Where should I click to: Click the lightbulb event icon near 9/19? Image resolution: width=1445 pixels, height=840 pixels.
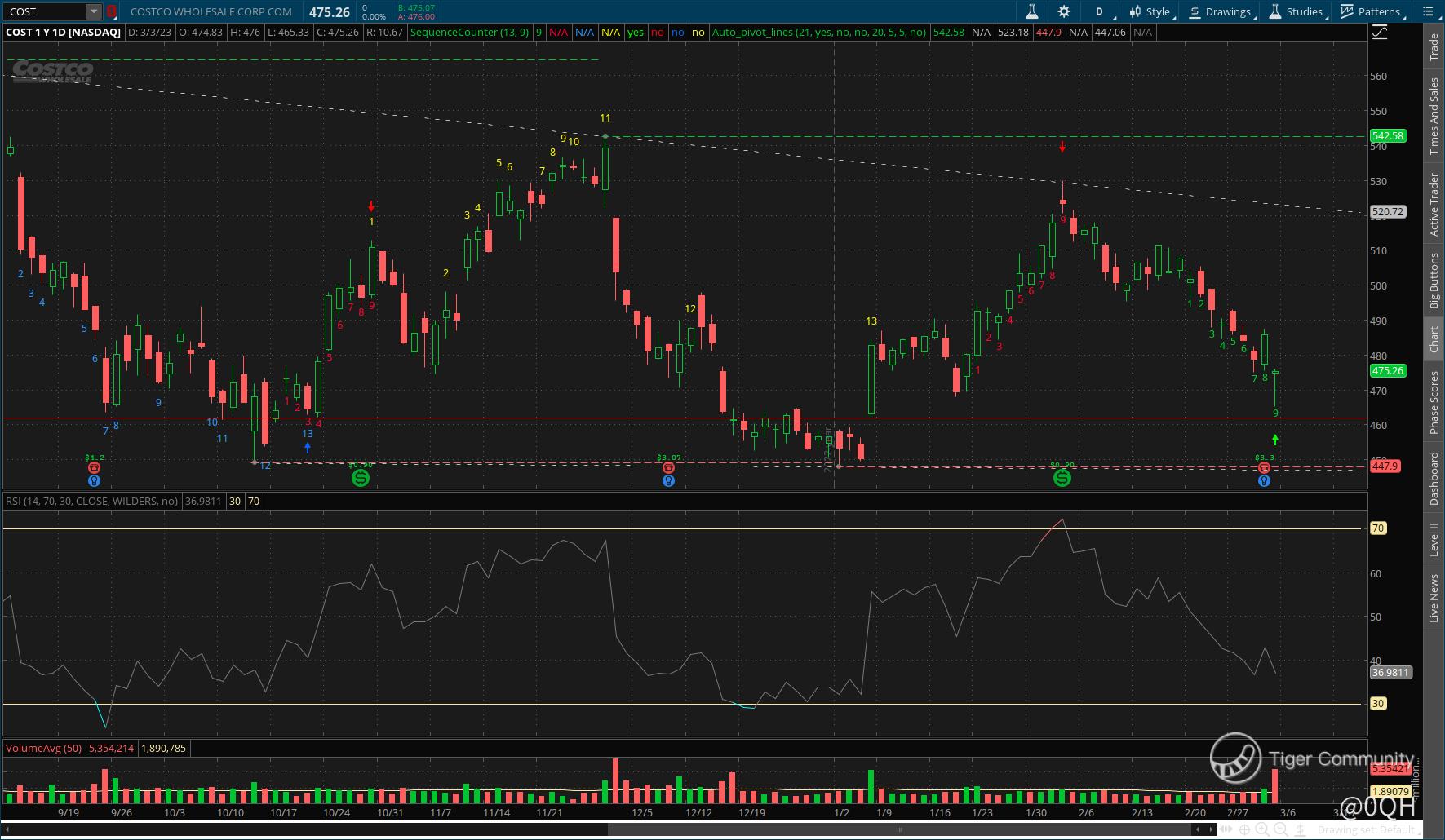click(x=95, y=481)
